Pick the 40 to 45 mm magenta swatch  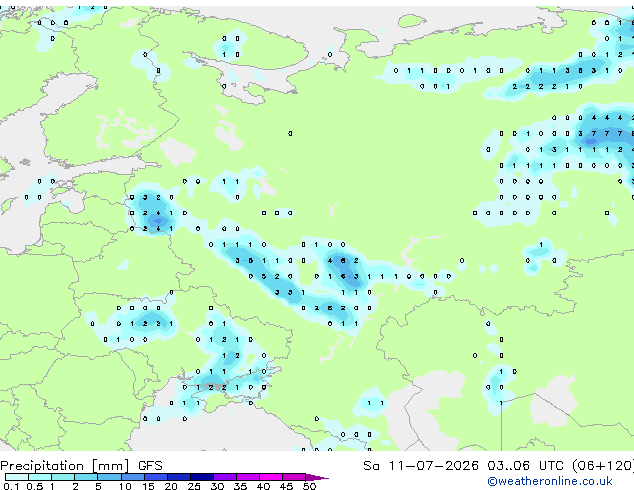(x=271, y=477)
